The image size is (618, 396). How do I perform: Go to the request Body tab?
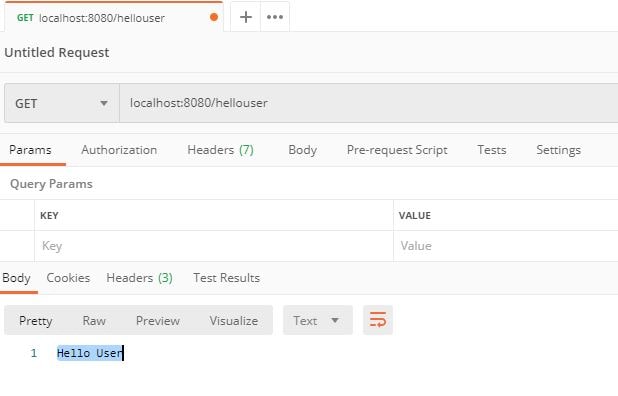click(x=302, y=150)
